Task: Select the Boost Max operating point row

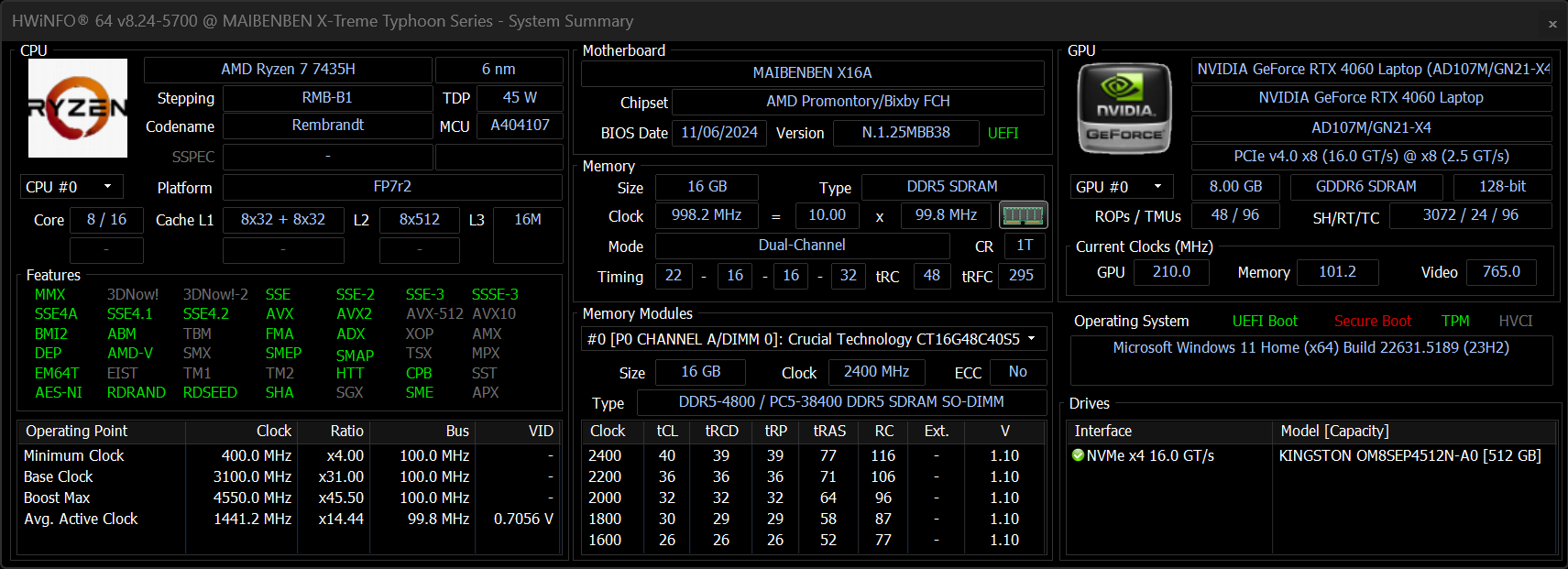Action: click(x=289, y=498)
